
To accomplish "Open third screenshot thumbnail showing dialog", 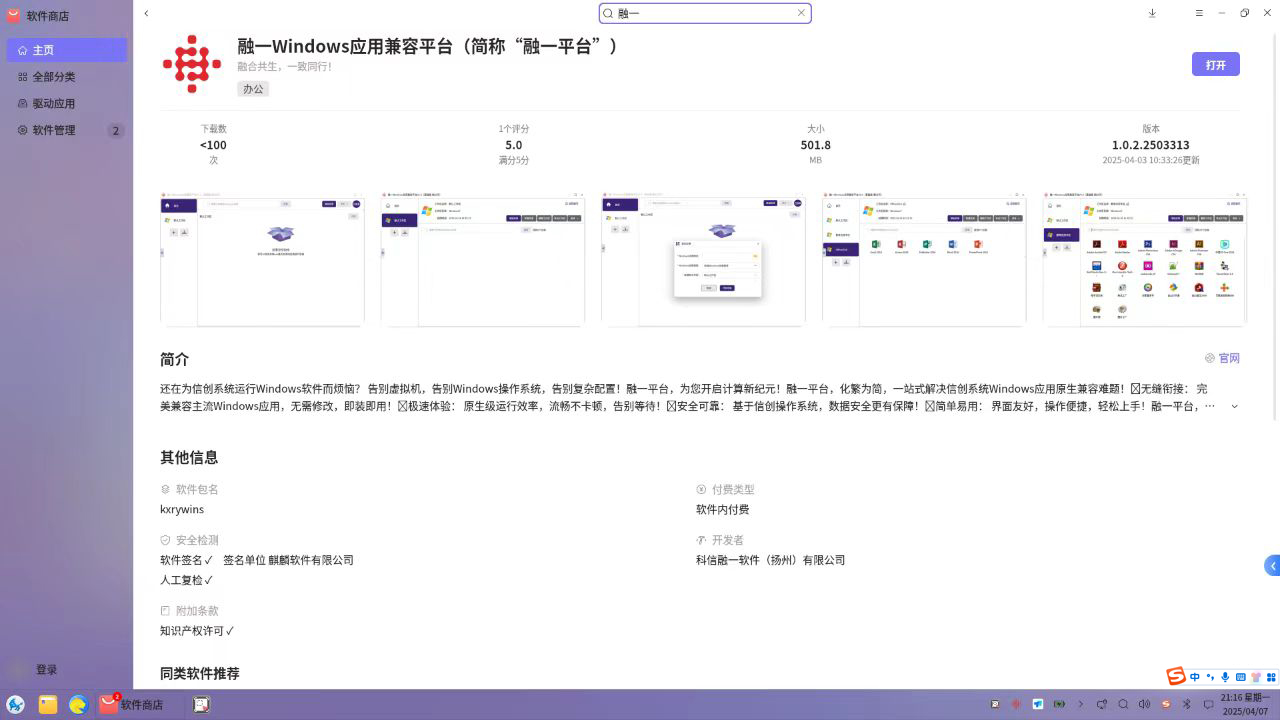I will point(703,259).
